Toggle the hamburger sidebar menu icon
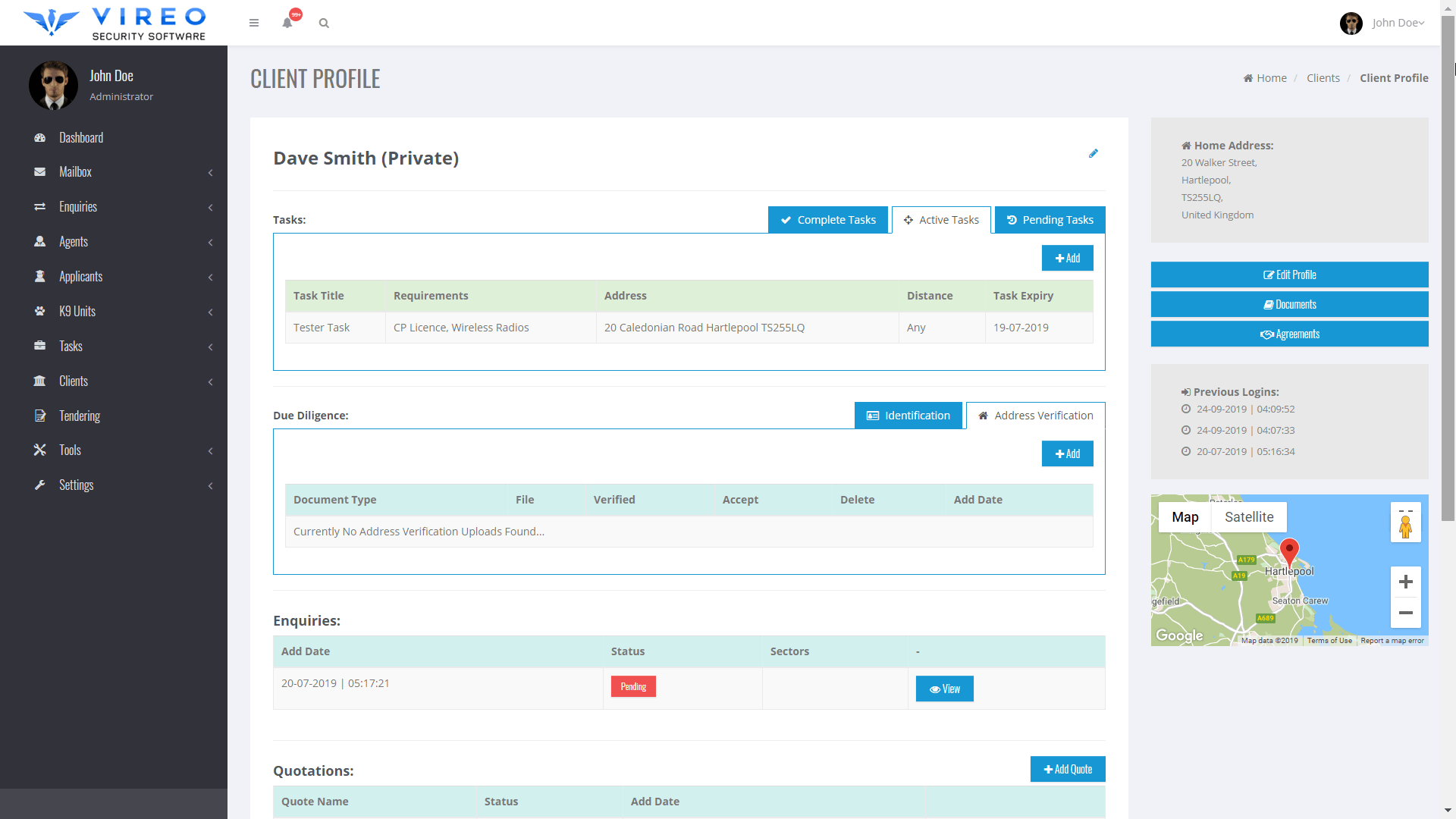Image resolution: width=1456 pixels, height=819 pixels. 254,23
